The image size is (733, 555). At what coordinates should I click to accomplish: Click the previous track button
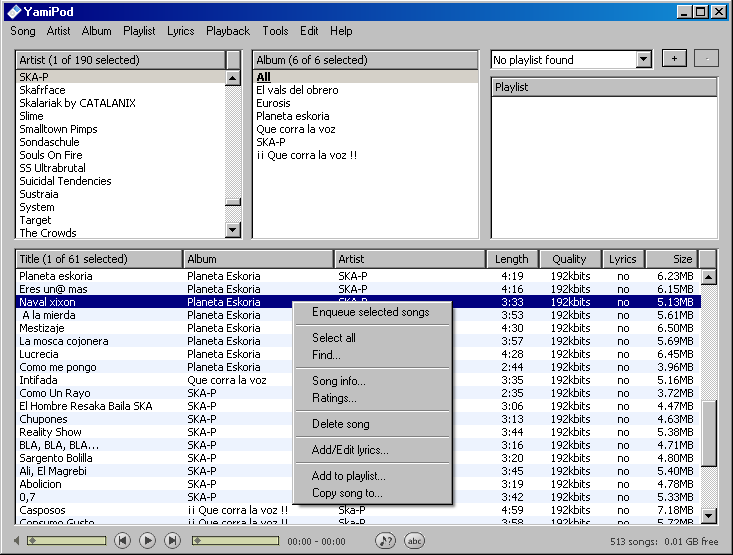pyautogui.click(x=122, y=540)
